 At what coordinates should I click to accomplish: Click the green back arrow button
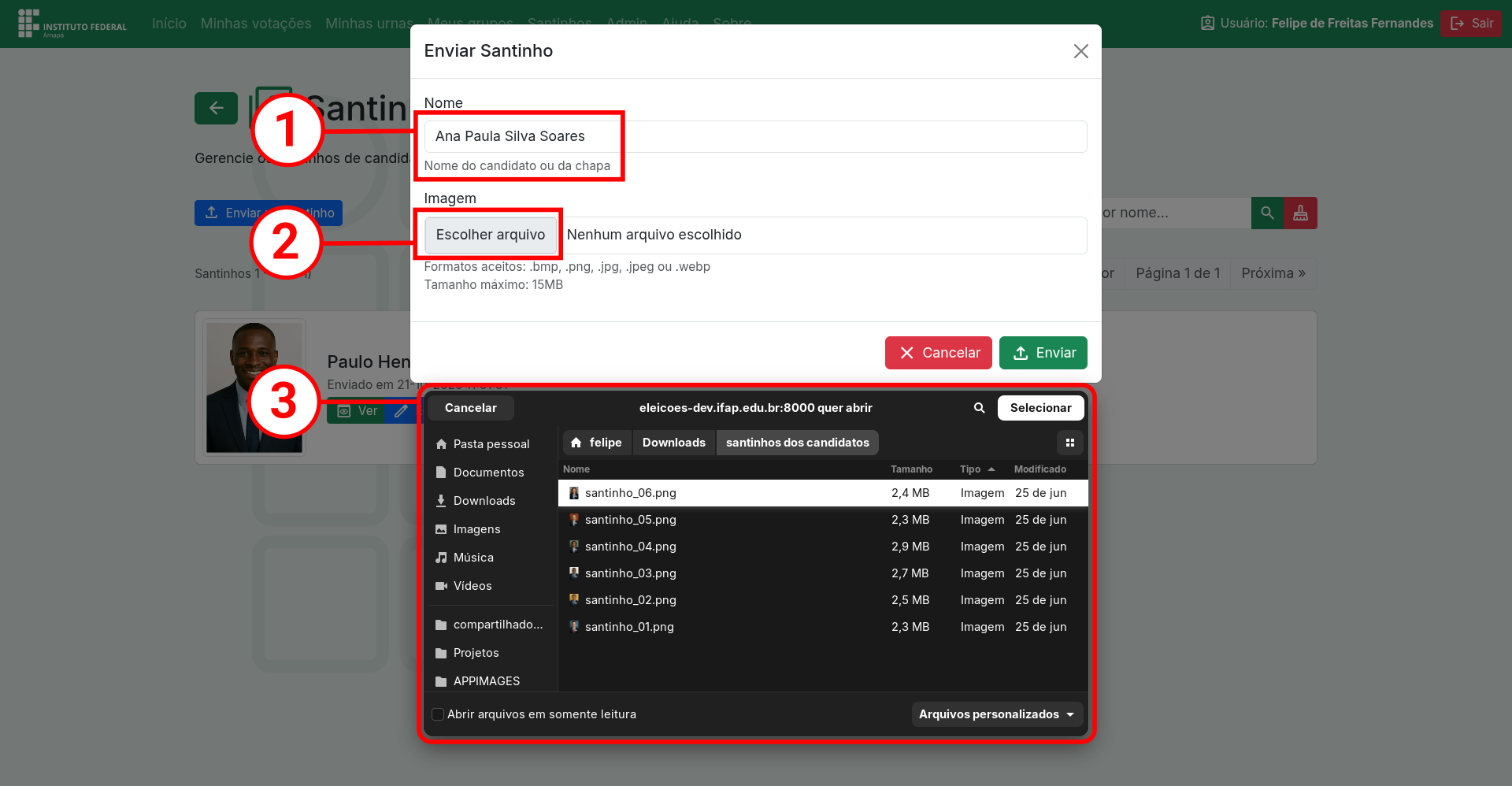(x=216, y=109)
